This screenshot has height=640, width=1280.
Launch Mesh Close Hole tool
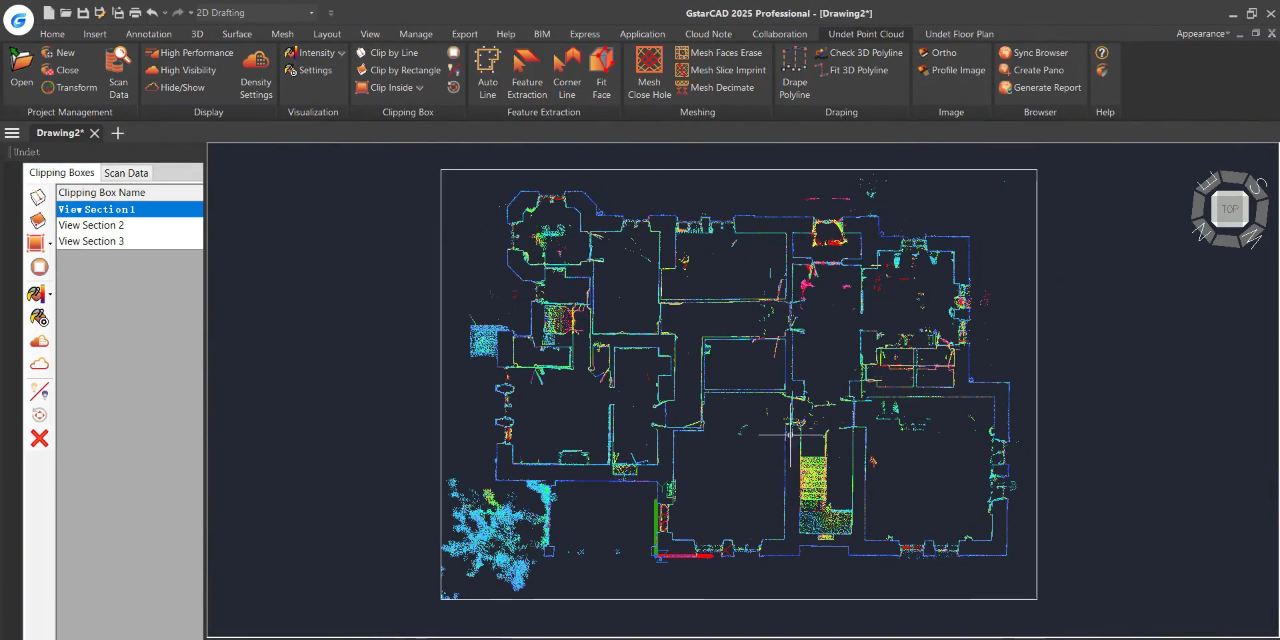click(x=649, y=74)
